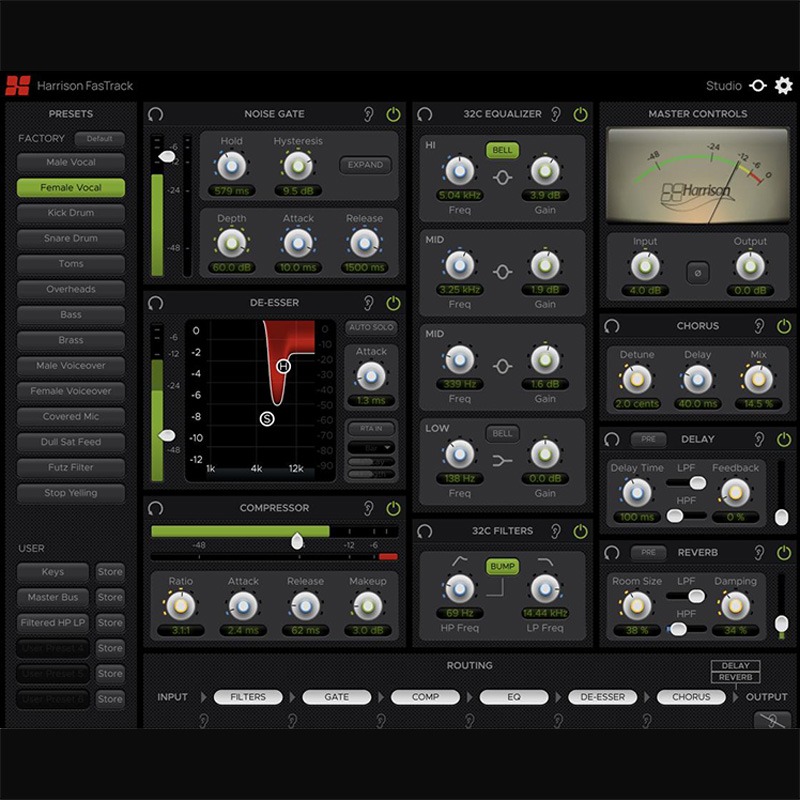This screenshot has height=800, width=800.
Task: Reset the Reverb module
Action: coord(612,553)
